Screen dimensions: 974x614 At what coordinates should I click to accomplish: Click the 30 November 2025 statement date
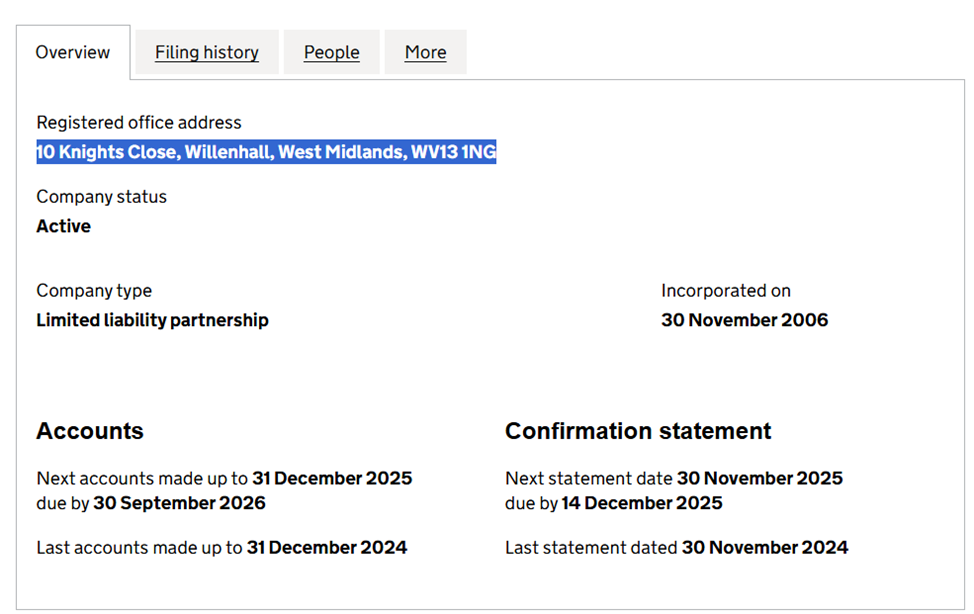tap(759, 478)
